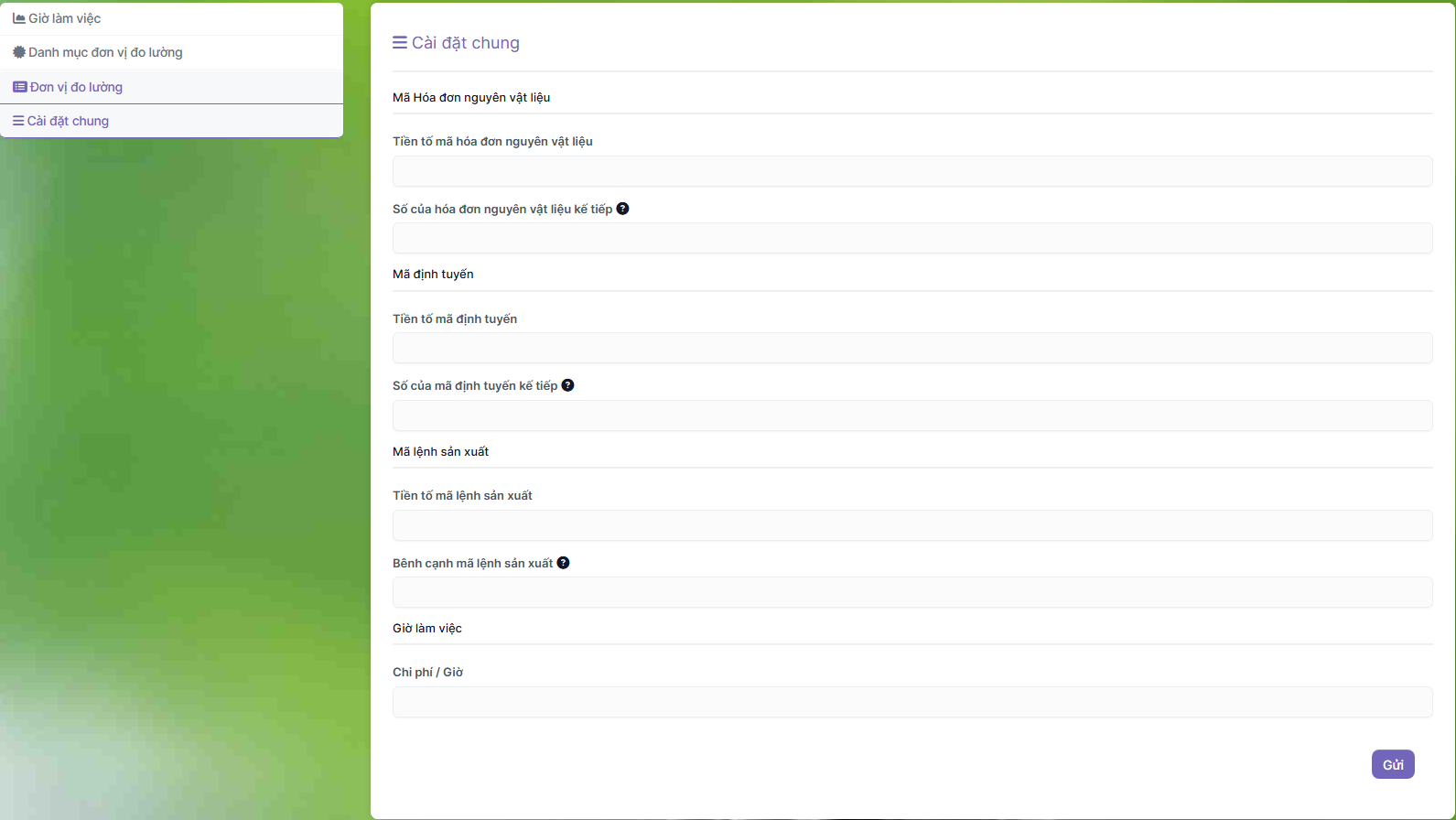The height and width of the screenshot is (820, 1456).
Task: Focus the Tiền tố mã định tuyến field
Action: point(911,348)
